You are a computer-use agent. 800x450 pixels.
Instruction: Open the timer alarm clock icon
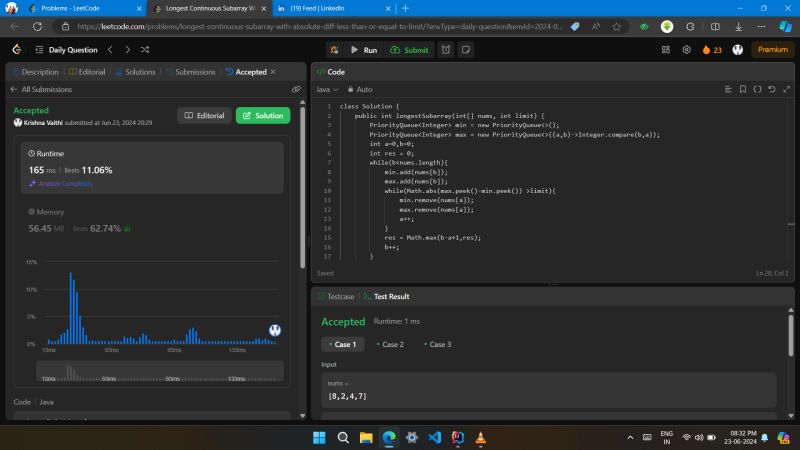coord(446,49)
